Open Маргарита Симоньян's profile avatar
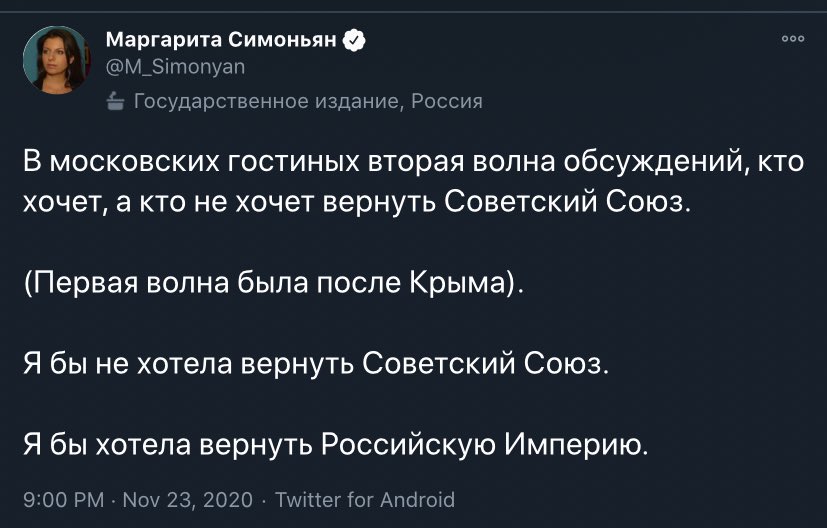 56,60
